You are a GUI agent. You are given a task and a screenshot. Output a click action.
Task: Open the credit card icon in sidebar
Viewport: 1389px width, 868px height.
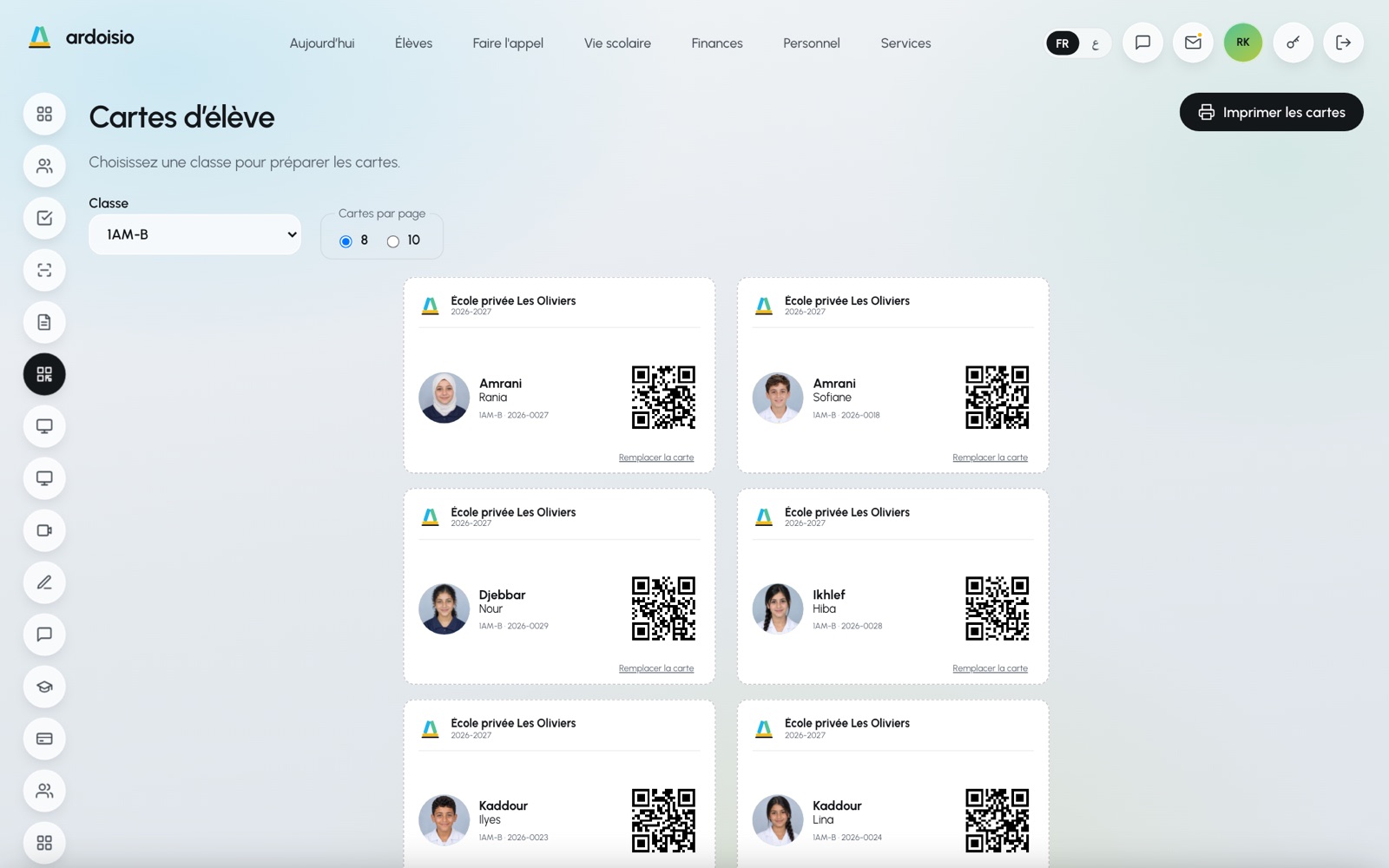pos(44,739)
